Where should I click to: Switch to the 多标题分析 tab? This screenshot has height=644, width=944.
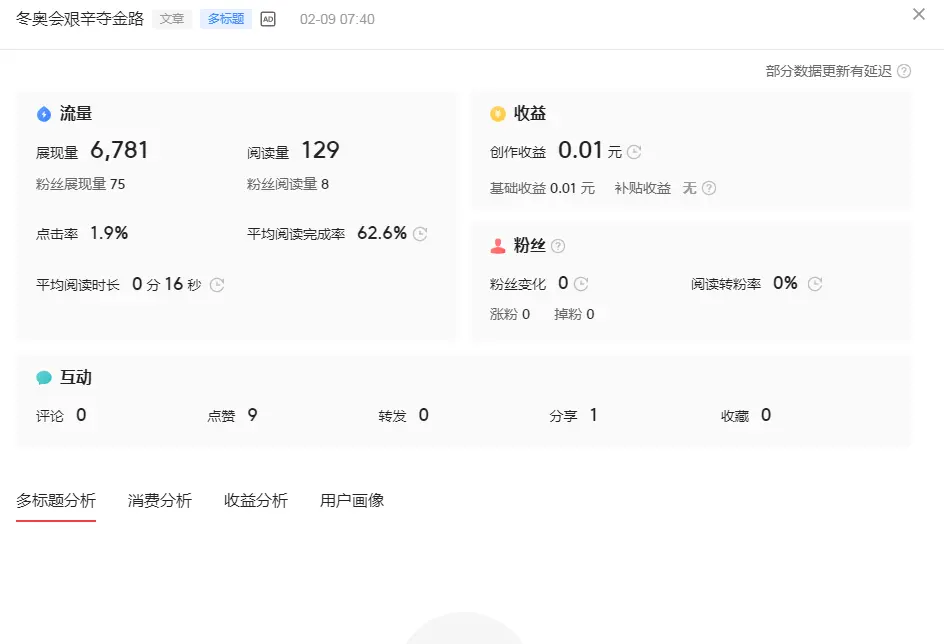56,501
